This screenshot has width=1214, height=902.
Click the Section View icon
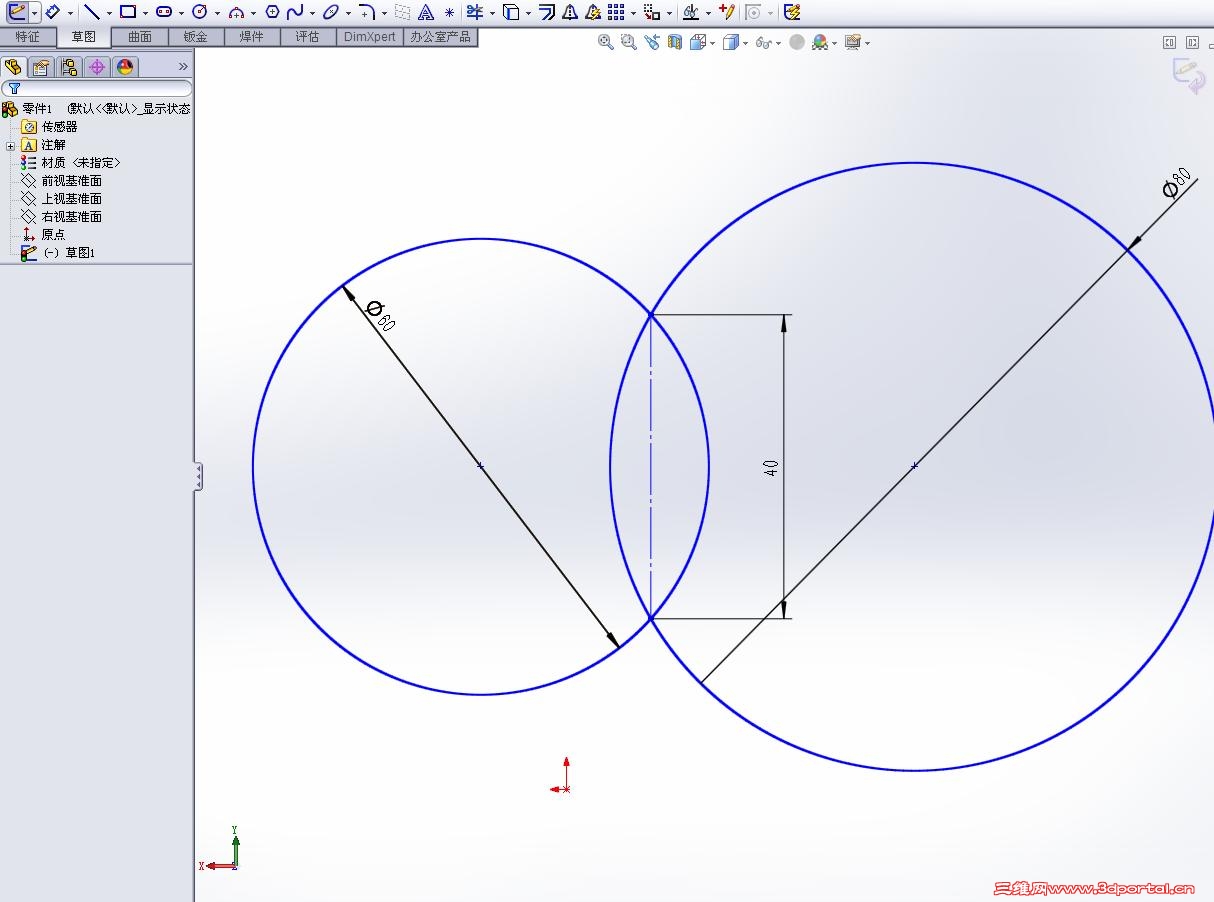pos(675,42)
